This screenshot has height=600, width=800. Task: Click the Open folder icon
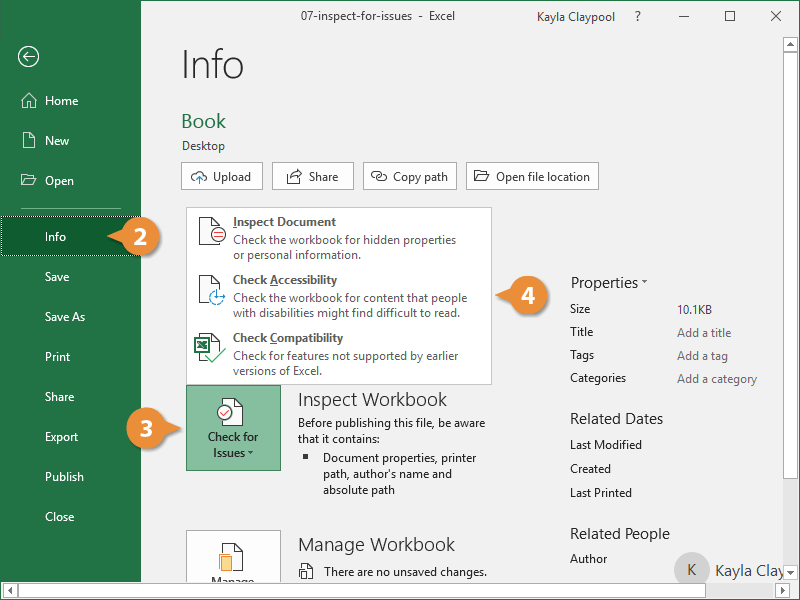click(28, 181)
